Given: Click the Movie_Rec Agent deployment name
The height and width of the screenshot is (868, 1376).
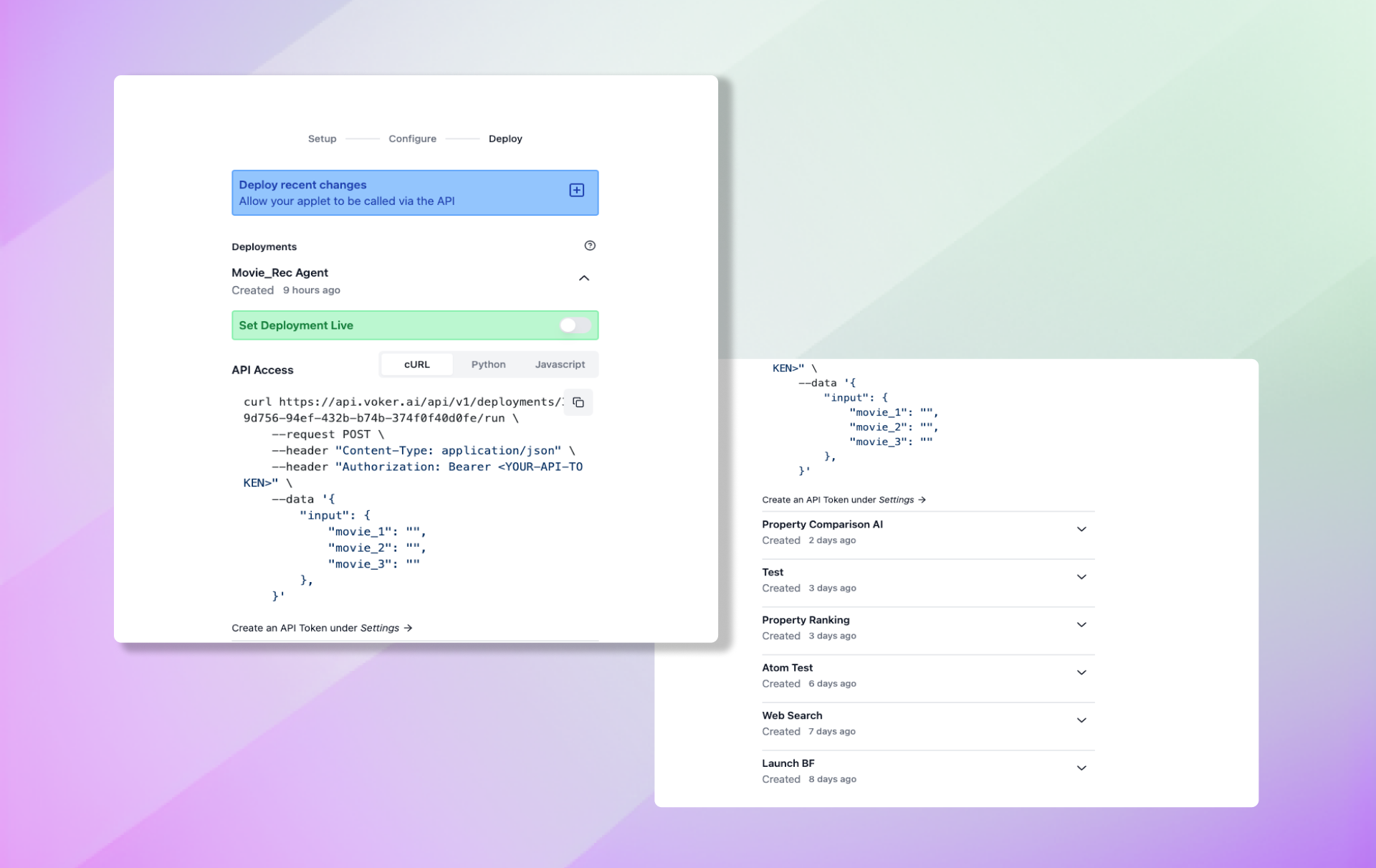Looking at the screenshot, I should click(x=279, y=272).
